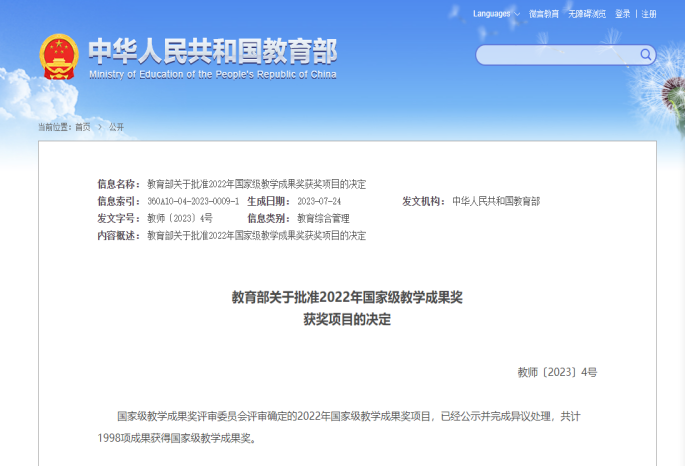Click the Languages chevron arrow
The width and height of the screenshot is (685, 467).
517,14
